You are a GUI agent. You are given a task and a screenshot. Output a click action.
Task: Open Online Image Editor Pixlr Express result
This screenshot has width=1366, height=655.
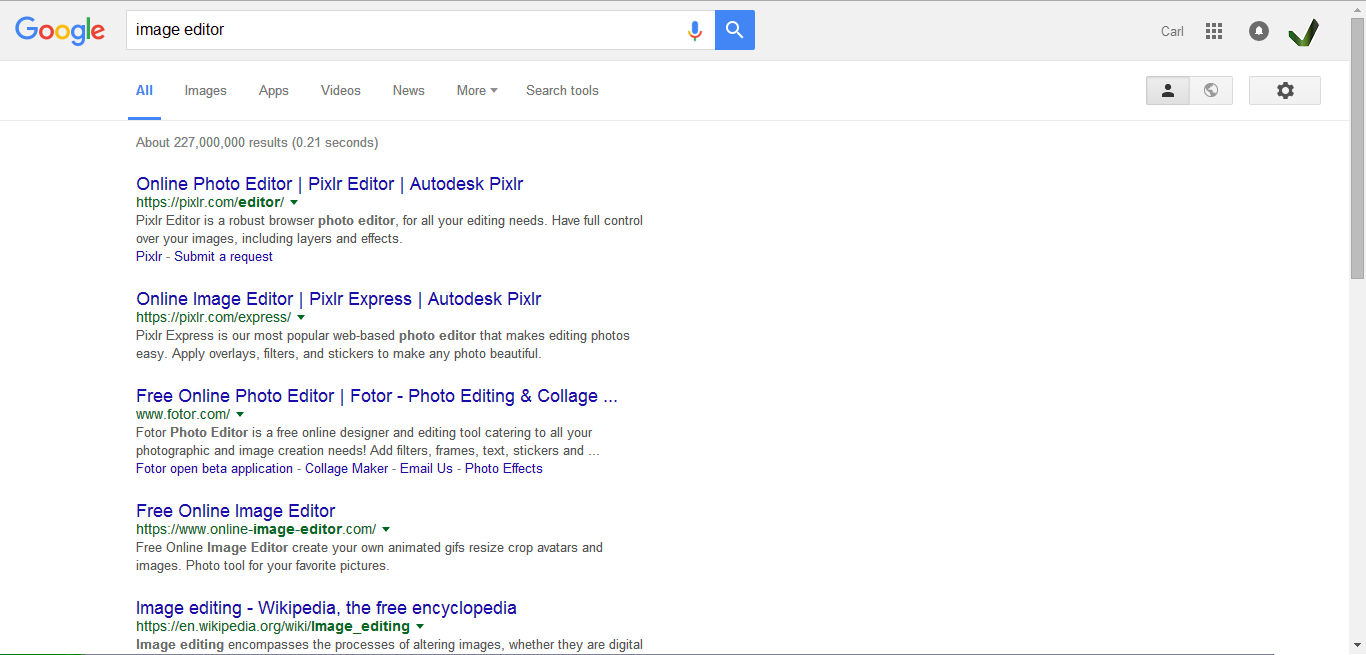point(339,299)
